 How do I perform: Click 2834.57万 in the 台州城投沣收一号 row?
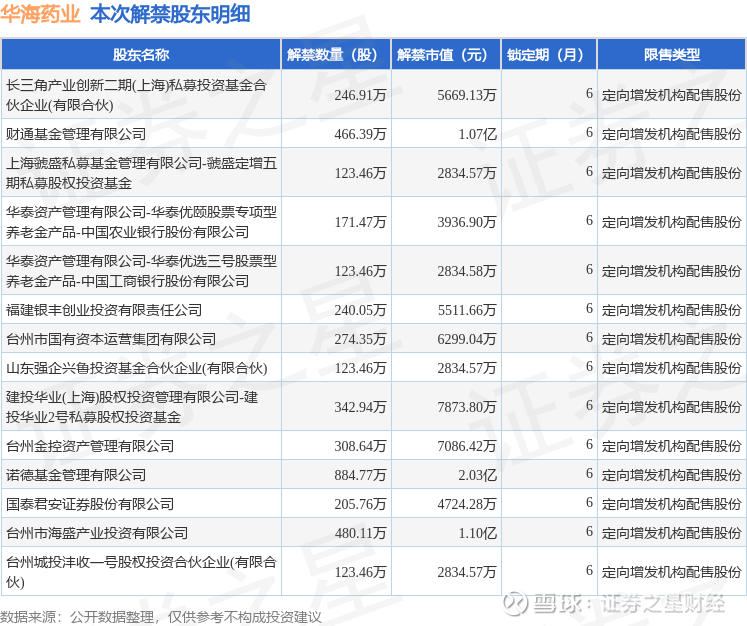click(x=467, y=573)
